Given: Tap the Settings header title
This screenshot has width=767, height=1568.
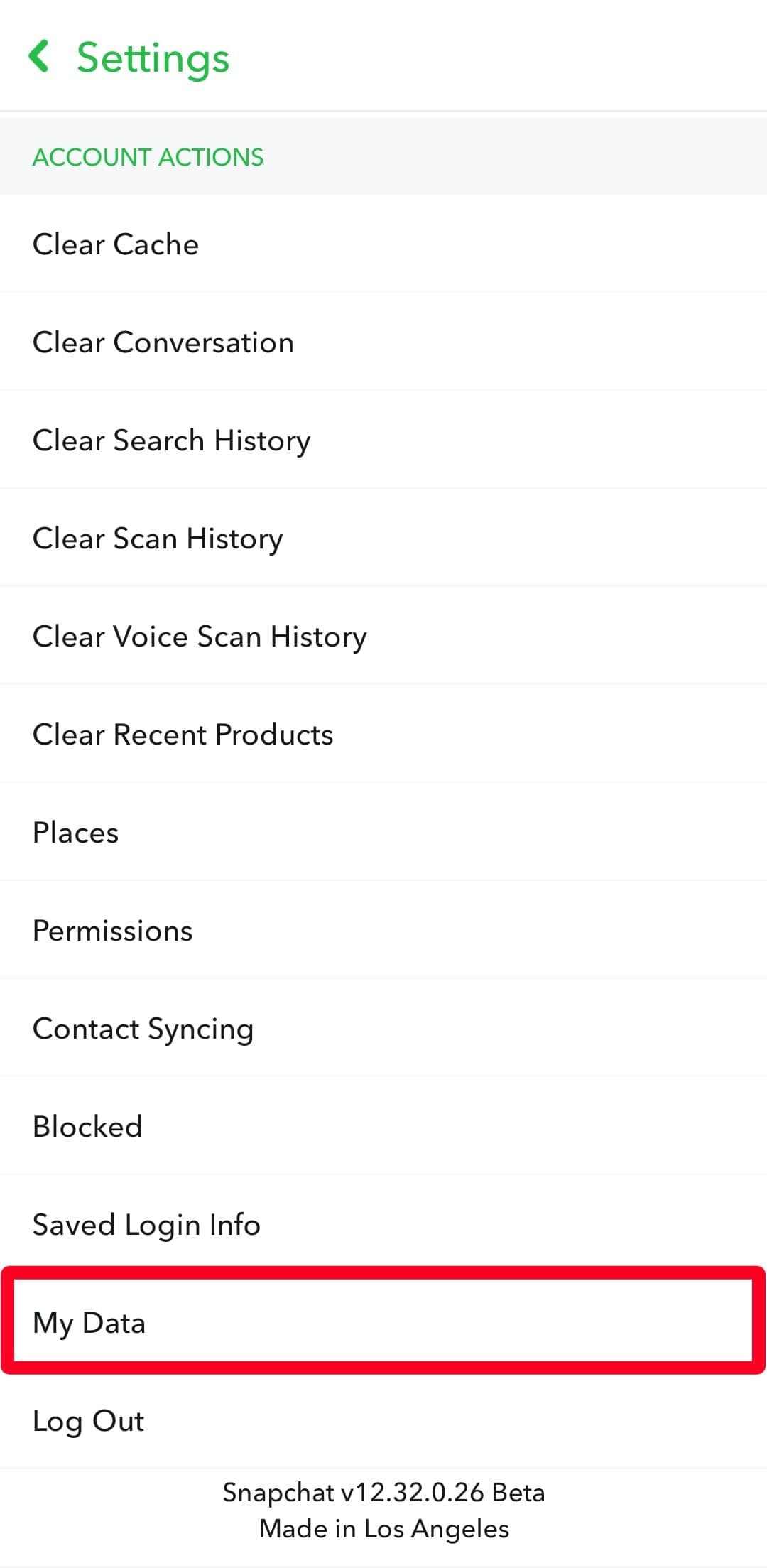Looking at the screenshot, I should (153, 58).
